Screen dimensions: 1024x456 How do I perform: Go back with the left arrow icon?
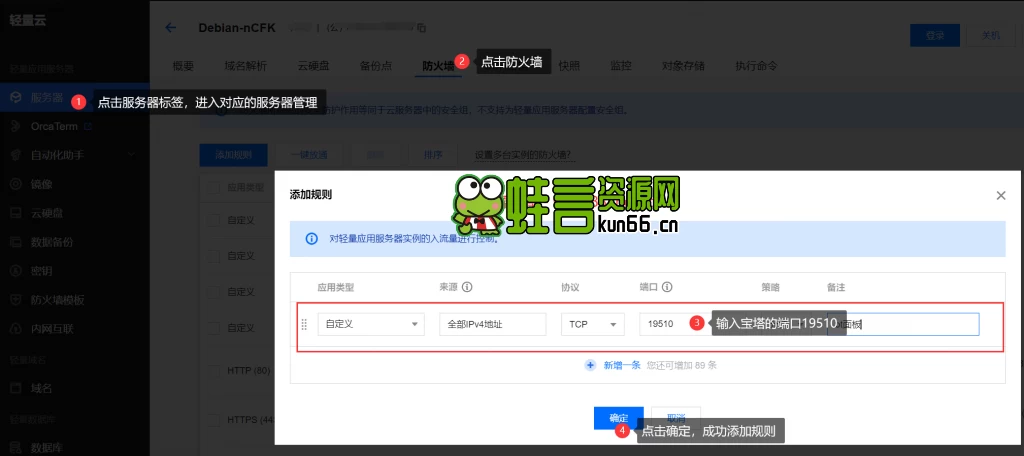point(170,27)
